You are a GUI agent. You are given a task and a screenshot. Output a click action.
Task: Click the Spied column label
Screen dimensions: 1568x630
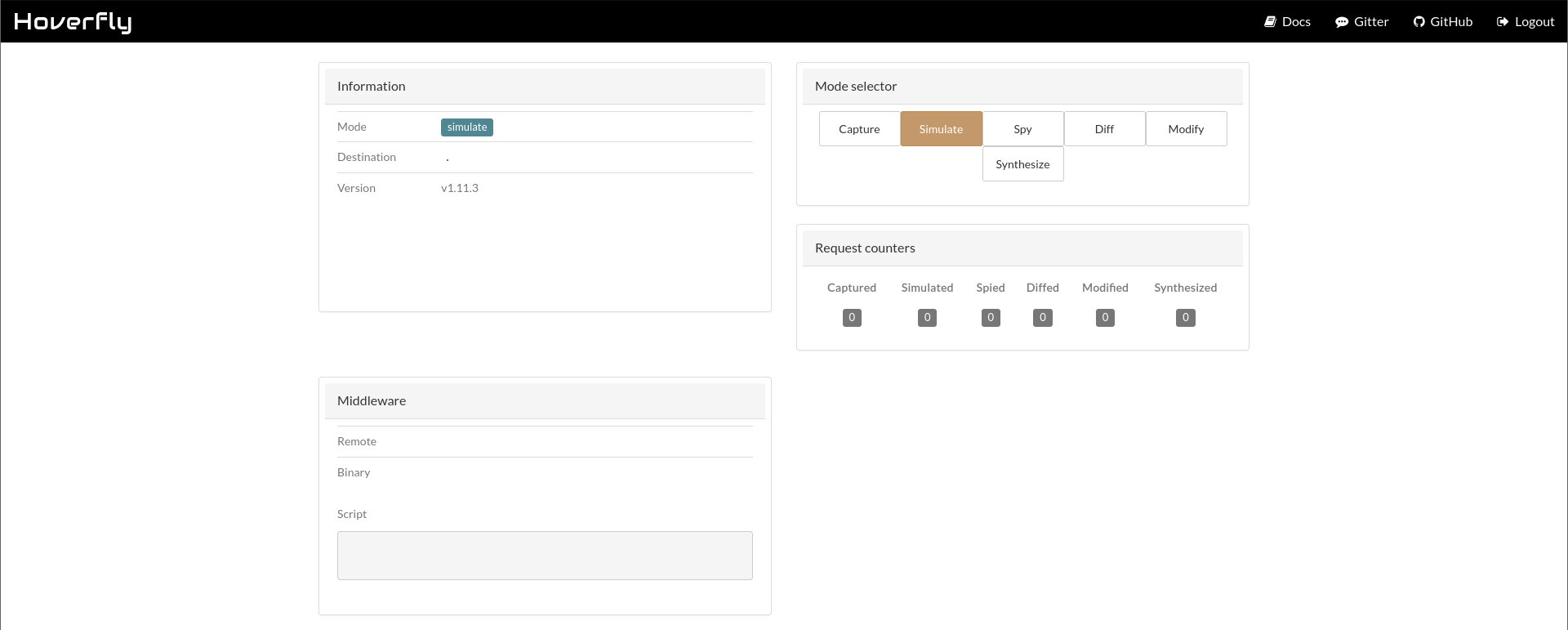tap(991, 288)
